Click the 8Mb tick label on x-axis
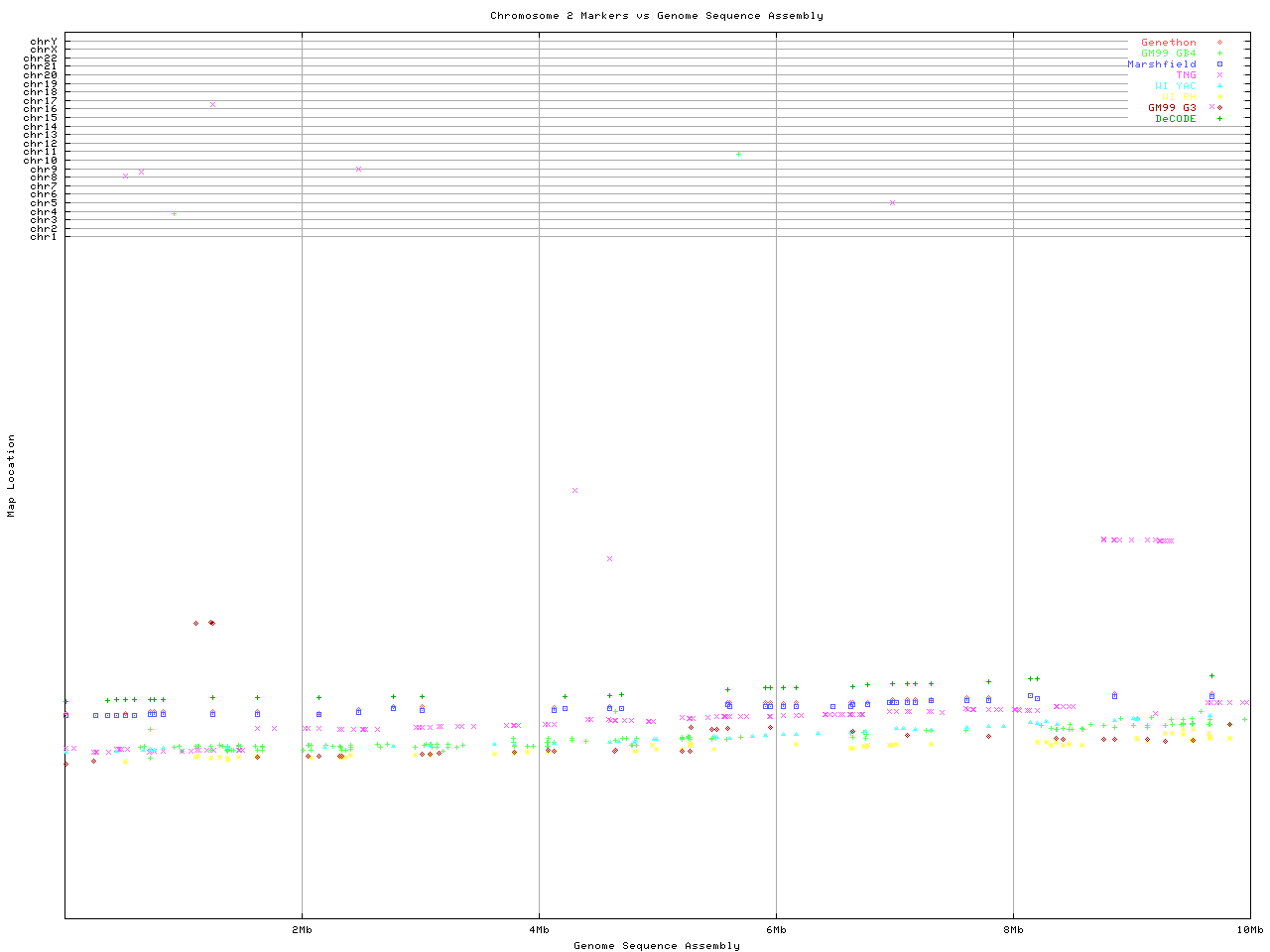 coord(1013,930)
